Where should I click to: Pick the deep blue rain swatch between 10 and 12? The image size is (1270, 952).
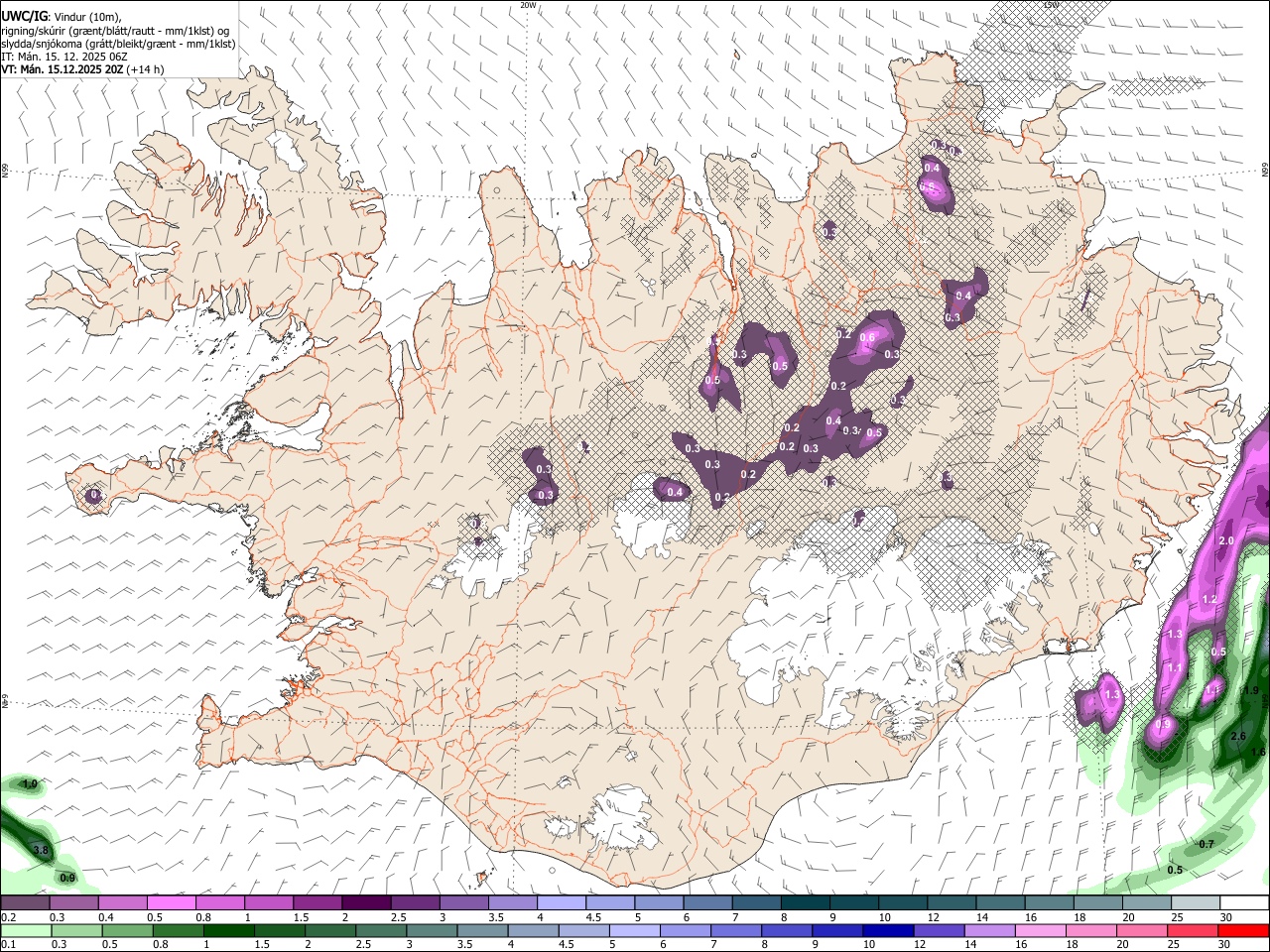pos(891,931)
